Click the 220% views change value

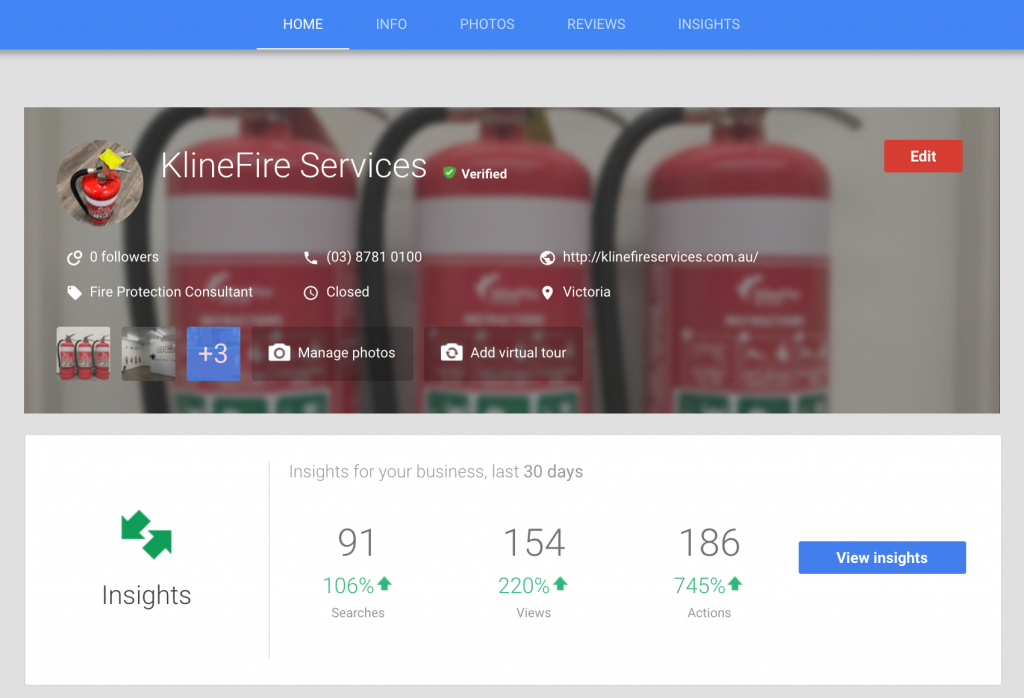[x=524, y=586]
